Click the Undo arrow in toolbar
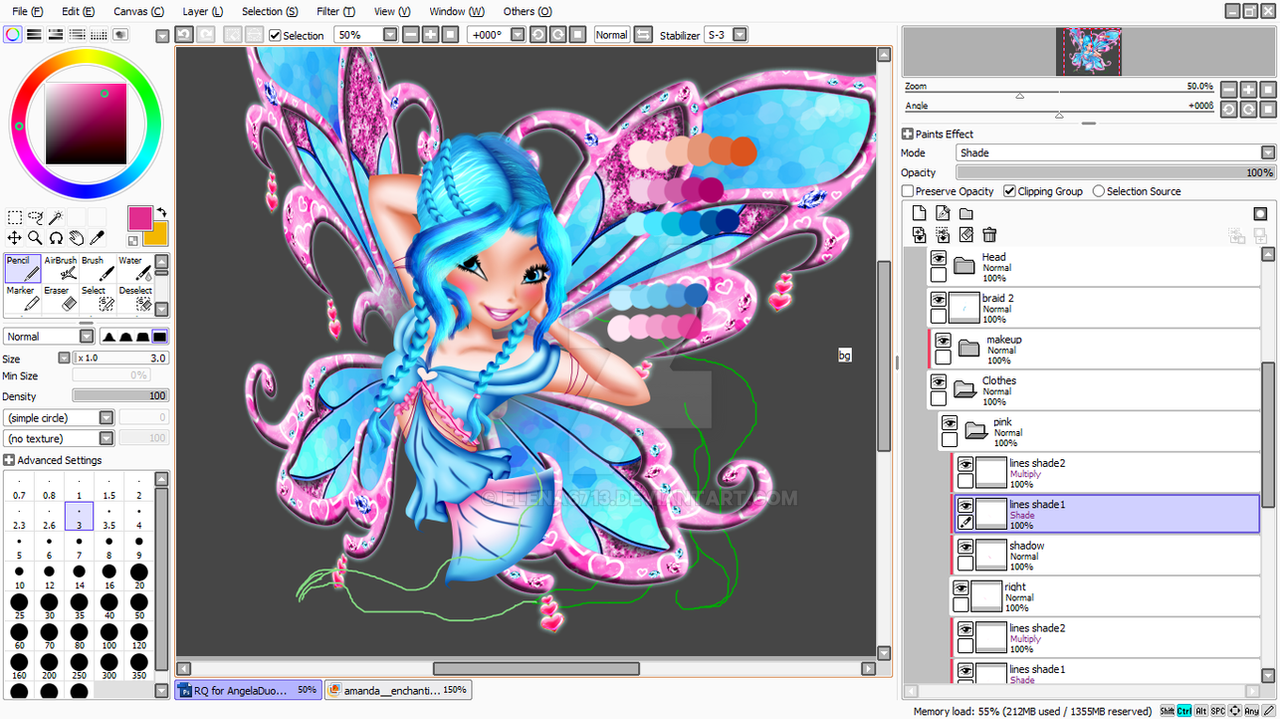Image resolution: width=1280 pixels, height=719 pixels. point(184,34)
